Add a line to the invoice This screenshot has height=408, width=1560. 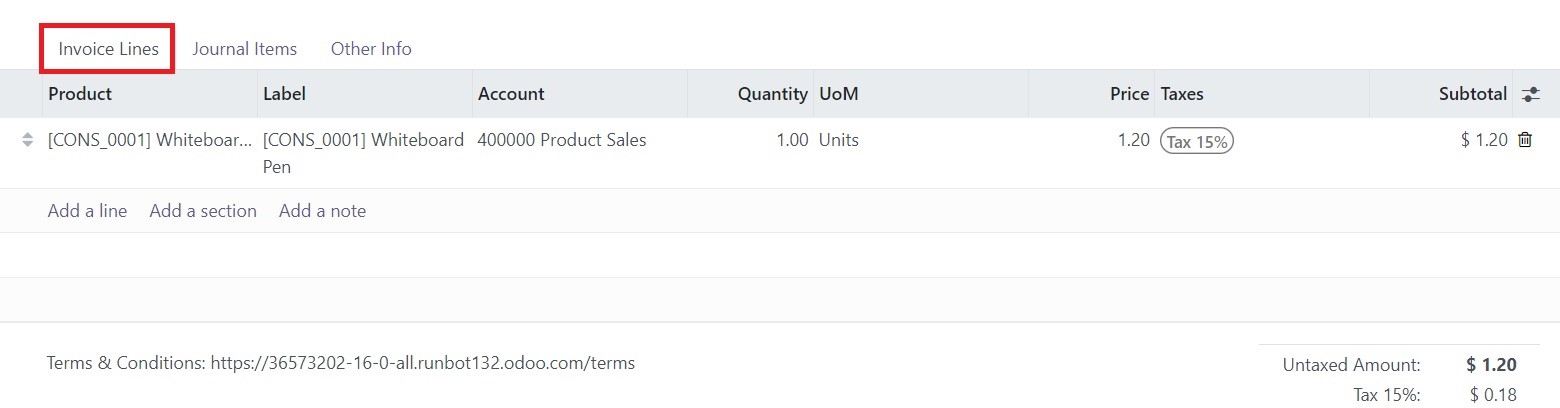coord(87,211)
